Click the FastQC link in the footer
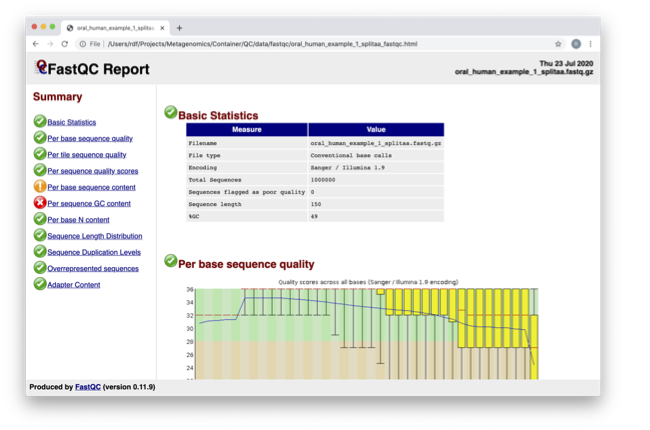Screen dimensions: 650x430 tap(88, 387)
